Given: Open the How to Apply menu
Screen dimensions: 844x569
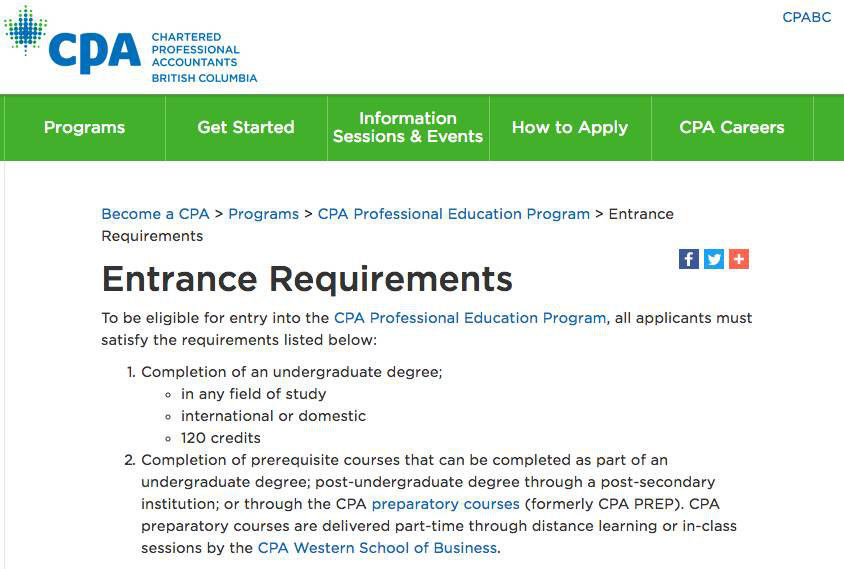Looking at the screenshot, I should tap(570, 128).
